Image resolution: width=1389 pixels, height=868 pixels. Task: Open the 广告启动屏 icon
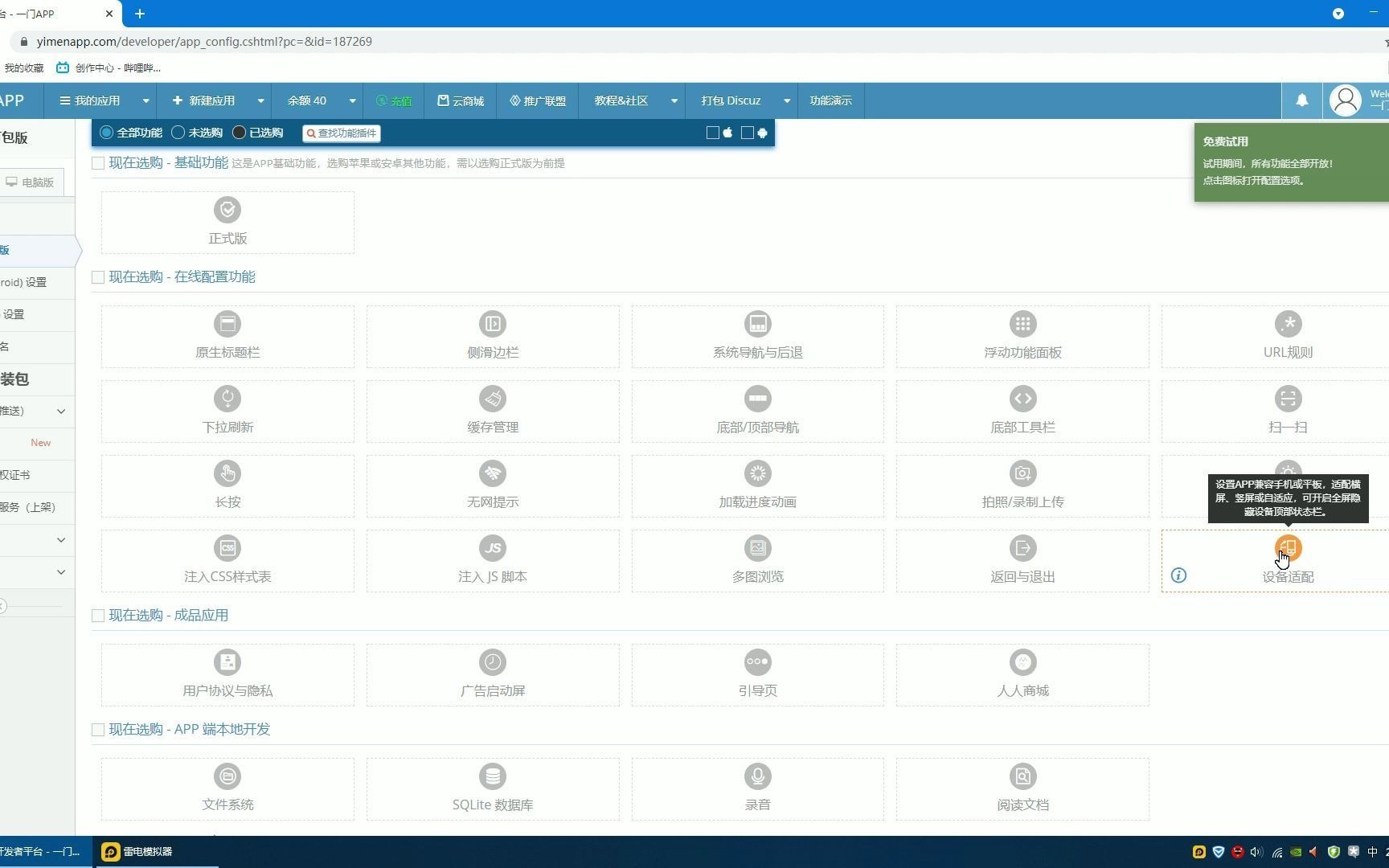pyautogui.click(x=493, y=662)
